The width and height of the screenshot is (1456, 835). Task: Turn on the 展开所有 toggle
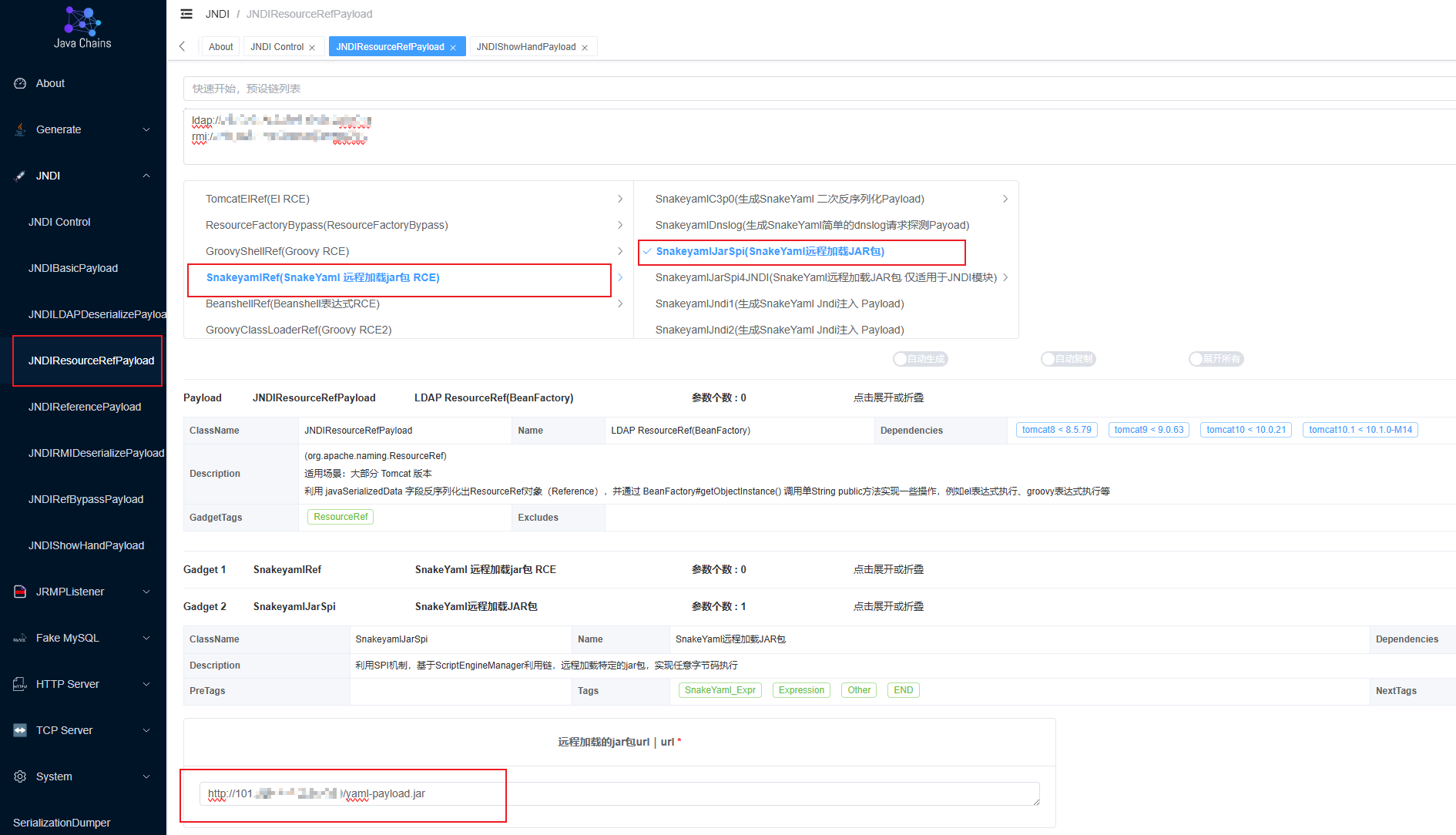pos(1216,359)
